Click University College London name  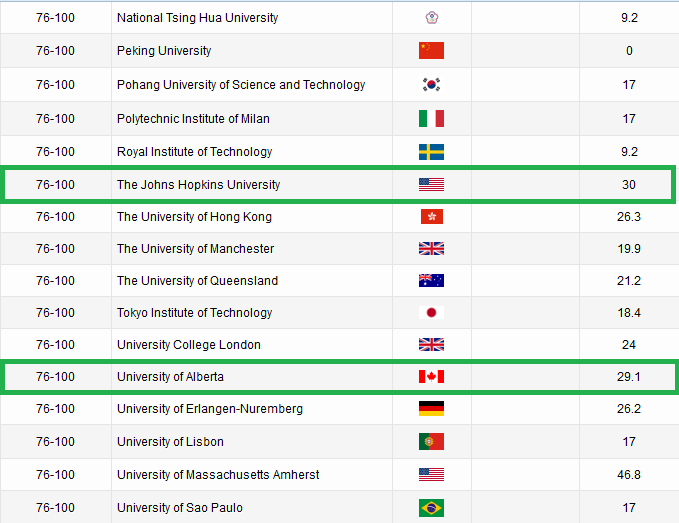[x=188, y=345]
